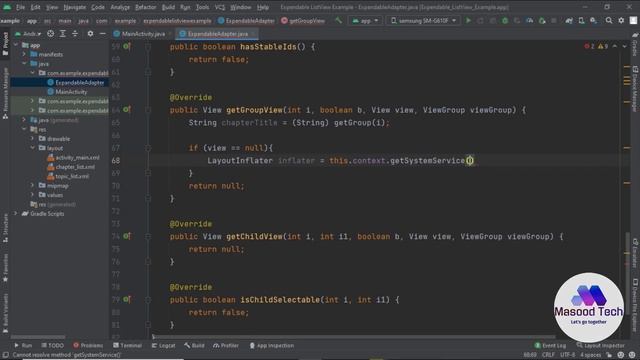Toggle the Layout Inspector panel

tap(600, 345)
